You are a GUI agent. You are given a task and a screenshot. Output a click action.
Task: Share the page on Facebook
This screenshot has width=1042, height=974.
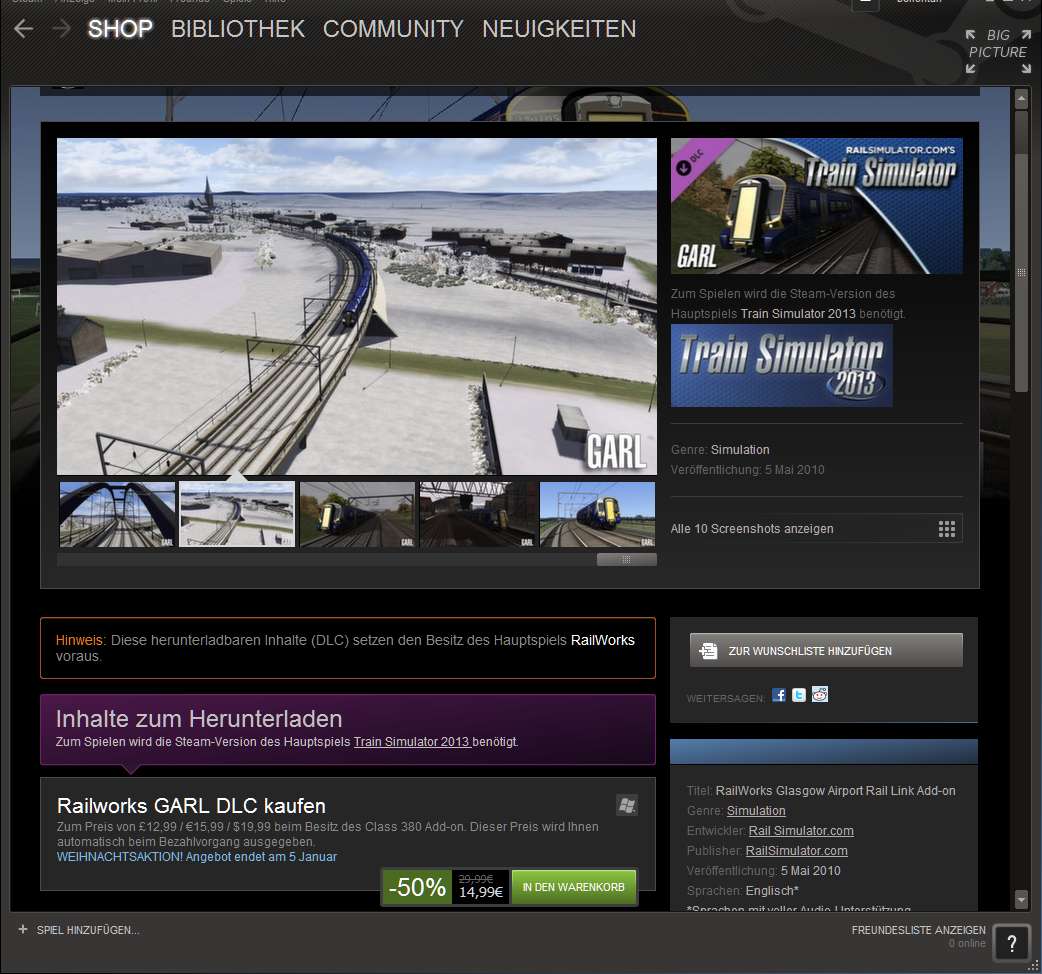point(779,695)
